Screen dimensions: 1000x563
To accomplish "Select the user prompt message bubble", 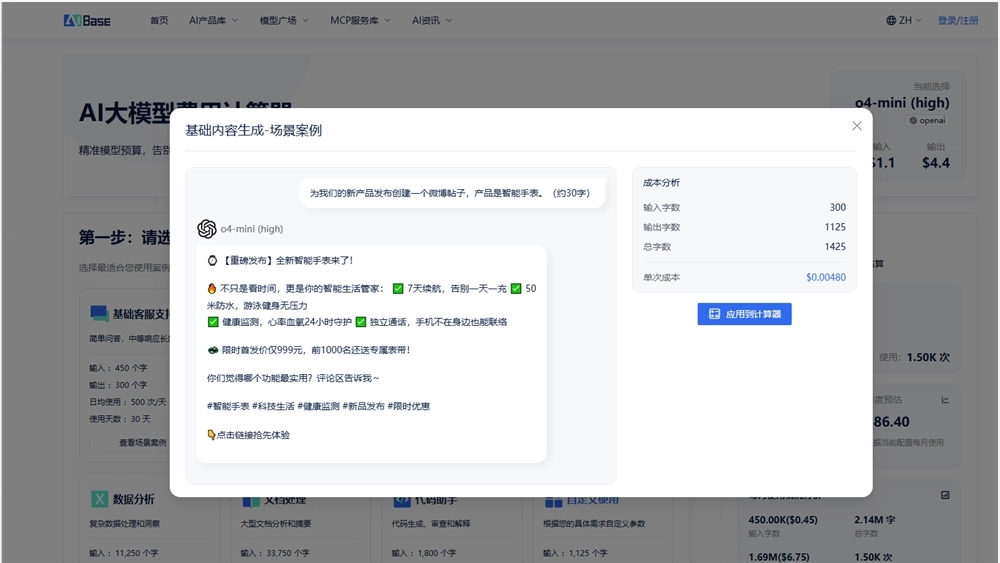I will click(452, 193).
